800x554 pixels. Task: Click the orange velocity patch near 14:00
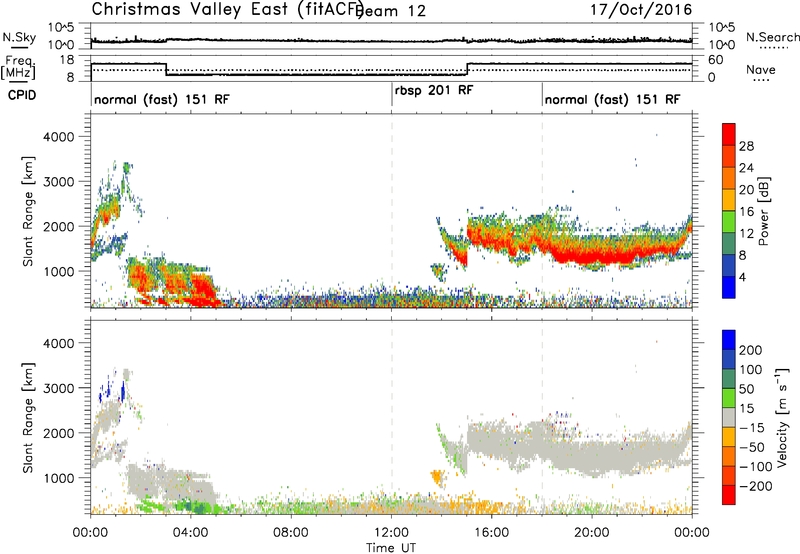tap(437, 478)
